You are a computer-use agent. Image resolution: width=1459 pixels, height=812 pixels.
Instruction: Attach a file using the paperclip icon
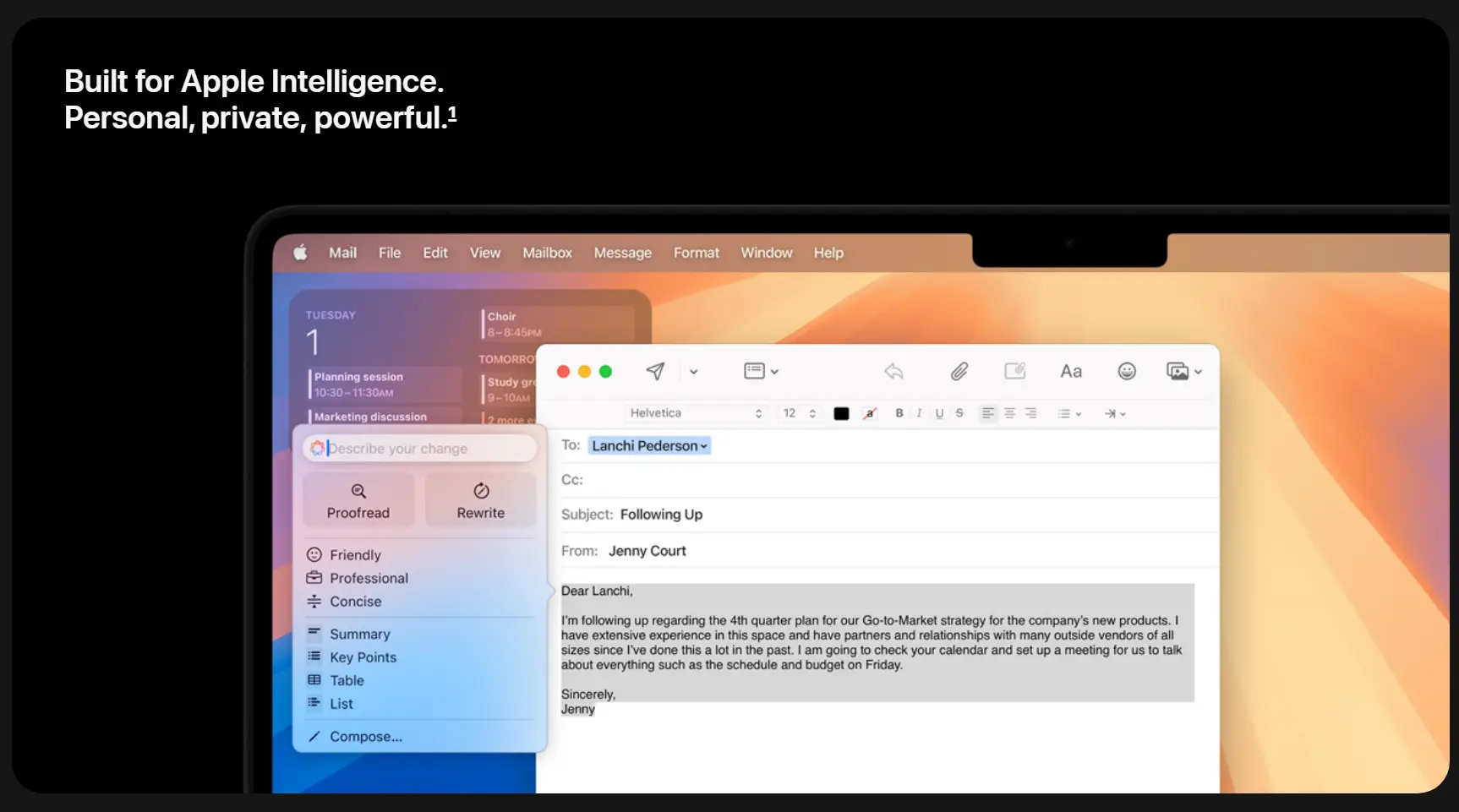point(959,371)
